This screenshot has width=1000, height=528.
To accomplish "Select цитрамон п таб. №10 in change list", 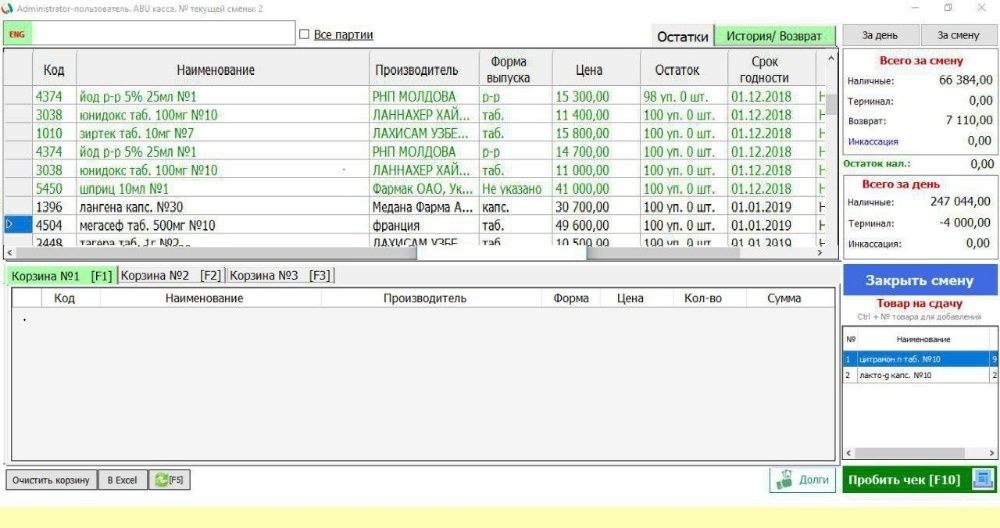I will click(x=920, y=359).
